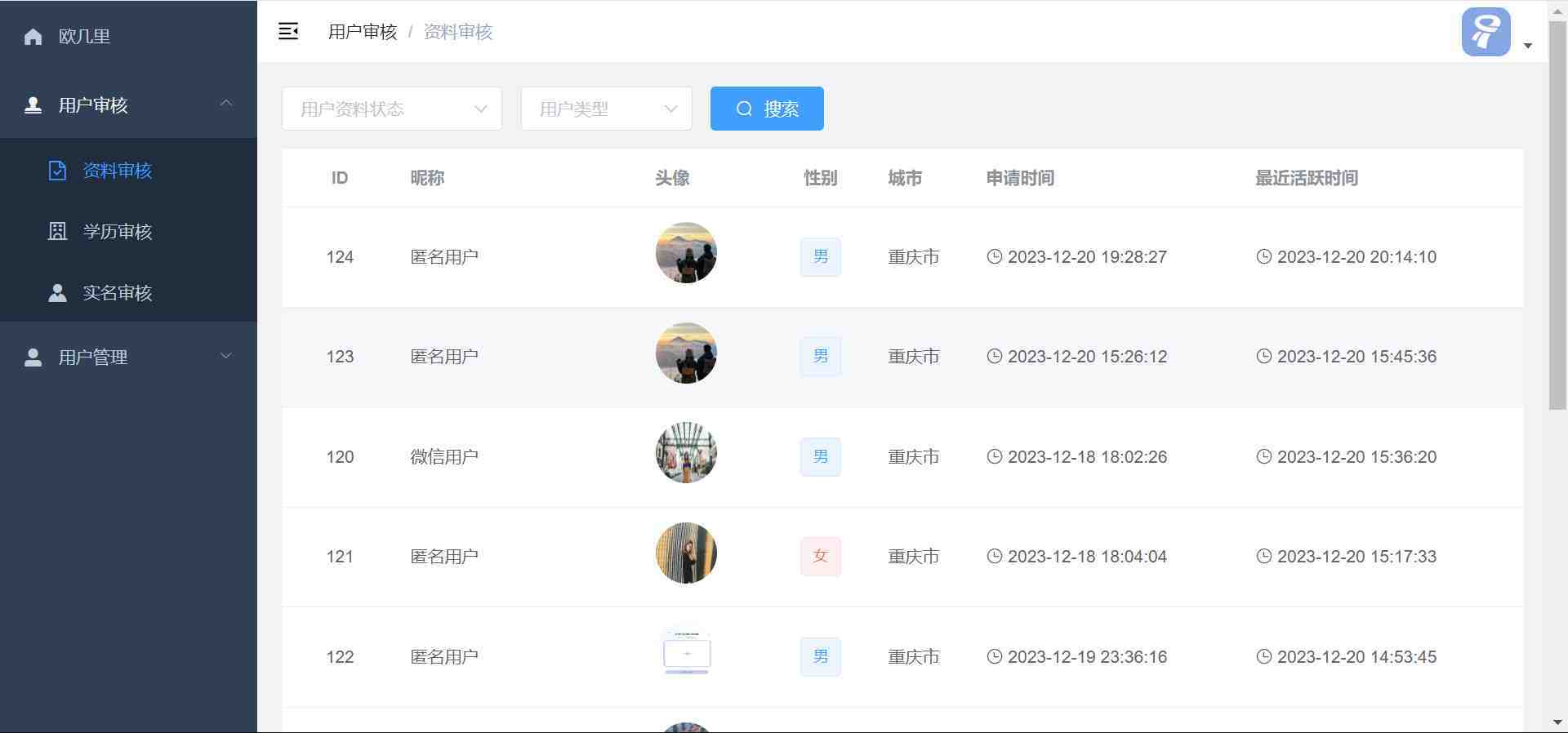The image size is (1568, 733).
Task: Click the 用户管理 person icon
Action: (33, 358)
